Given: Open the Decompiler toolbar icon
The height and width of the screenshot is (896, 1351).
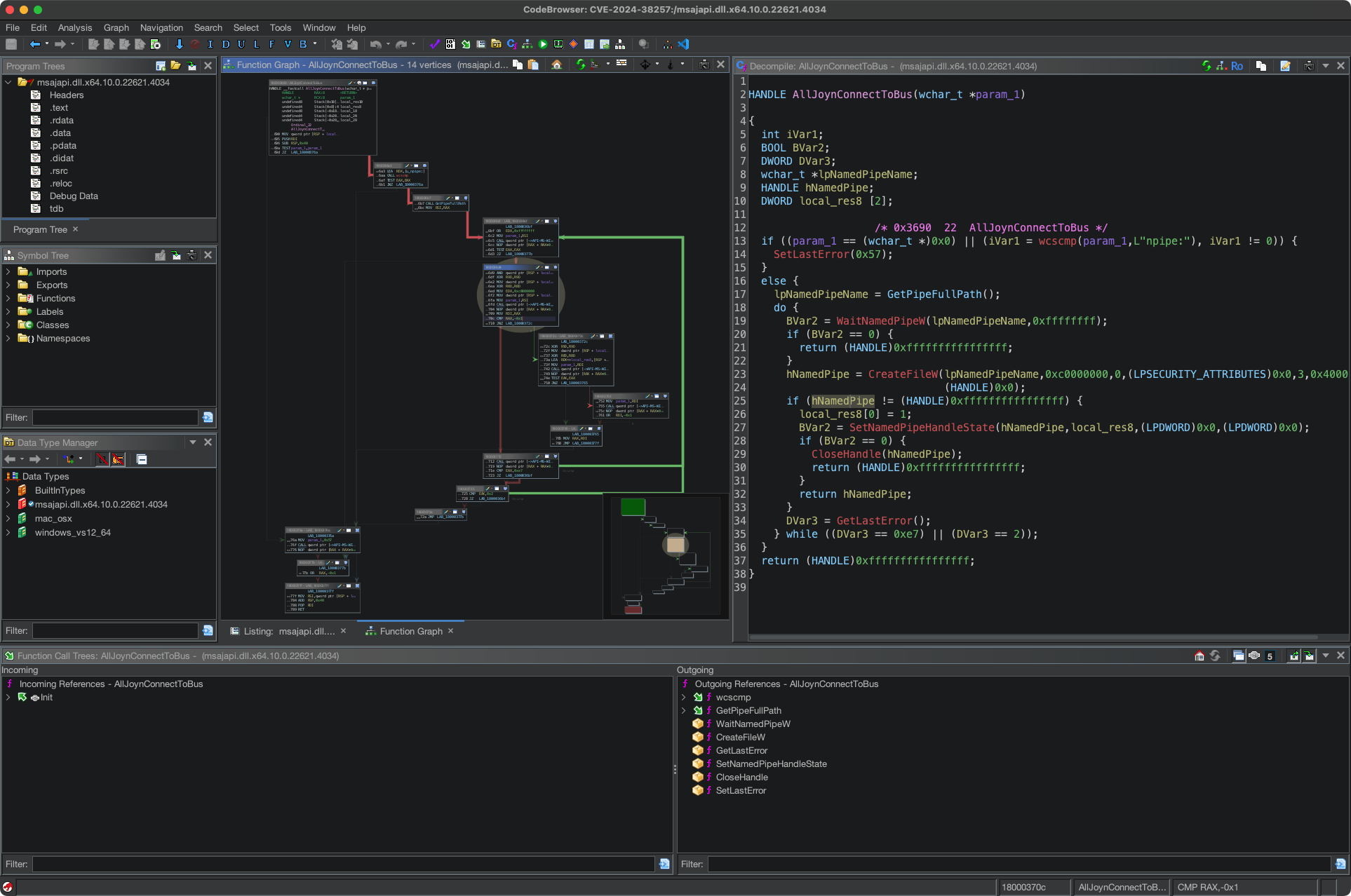Looking at the screenshot, I should click(512, 44).
